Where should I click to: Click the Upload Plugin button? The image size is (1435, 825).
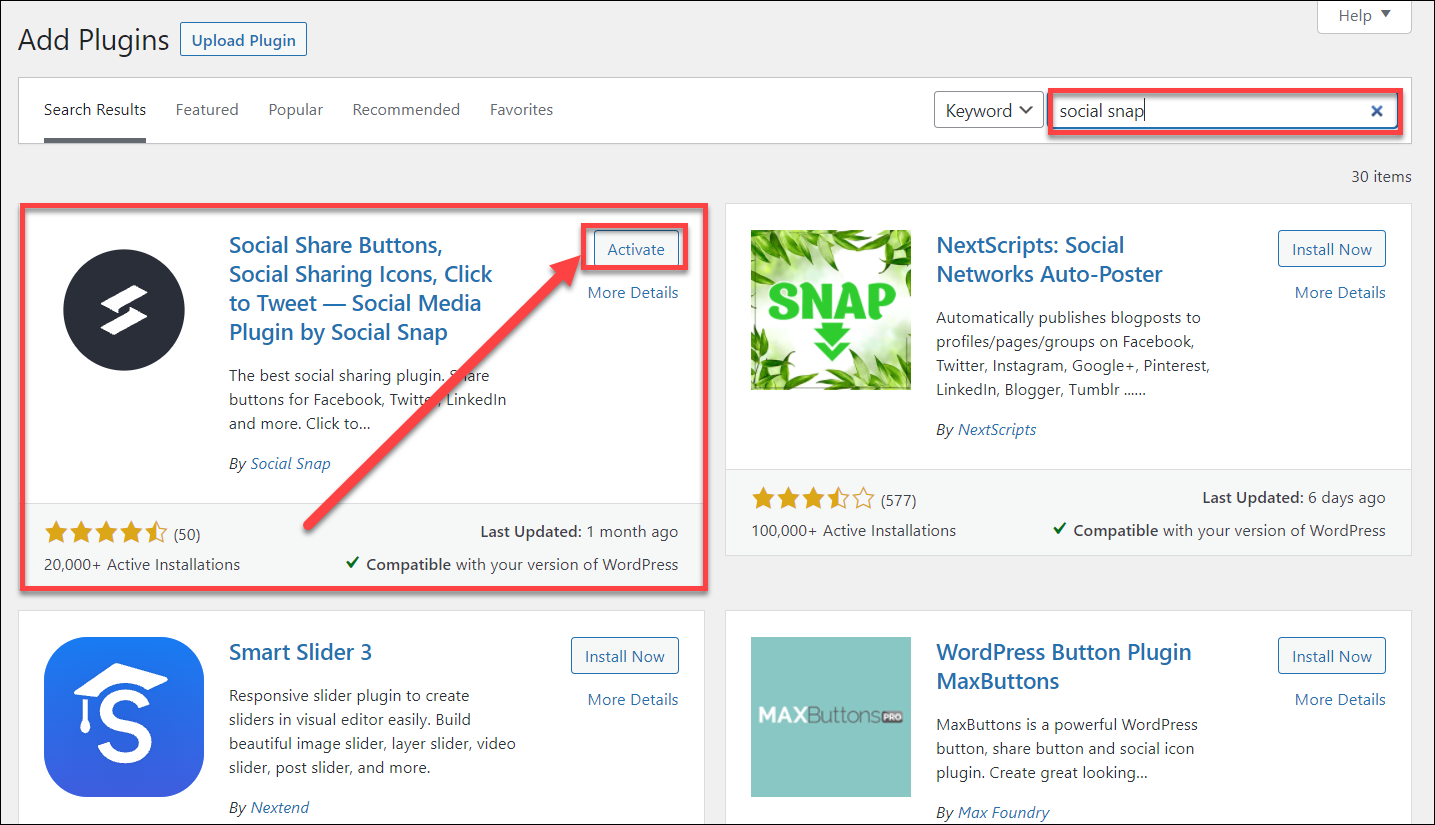(x=244, y=40)
